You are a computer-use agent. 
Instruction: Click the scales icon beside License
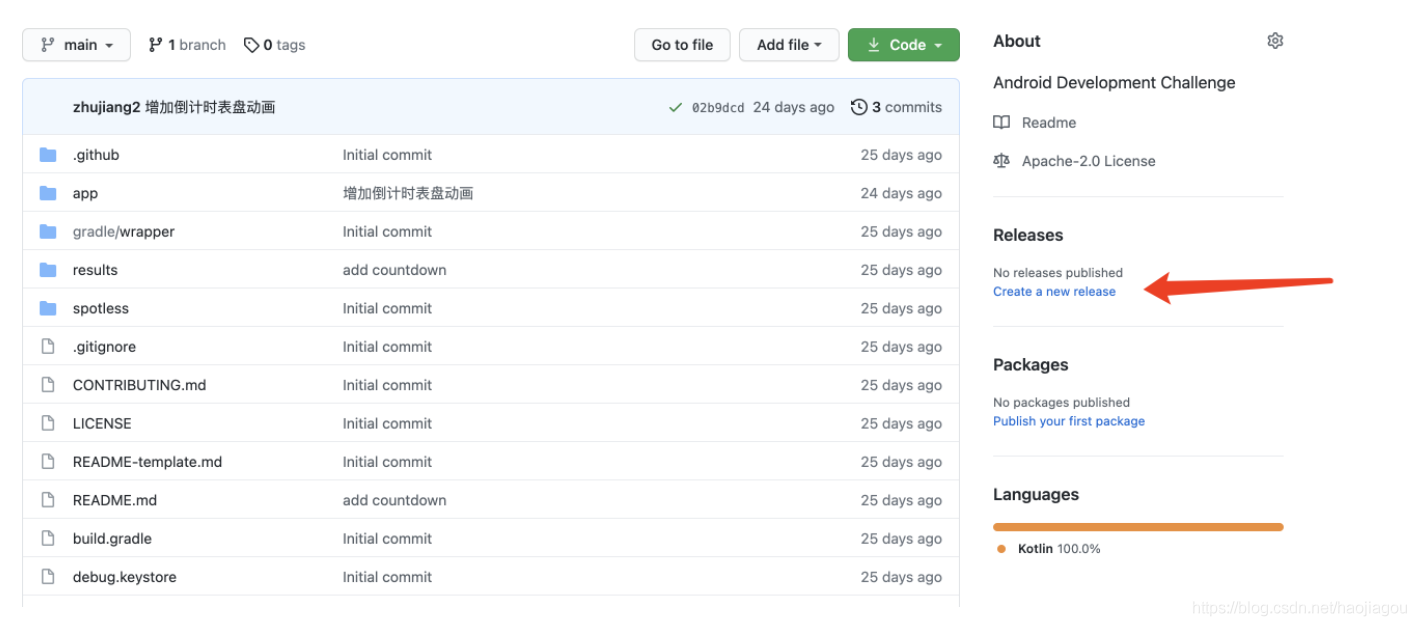point(1001,161)
